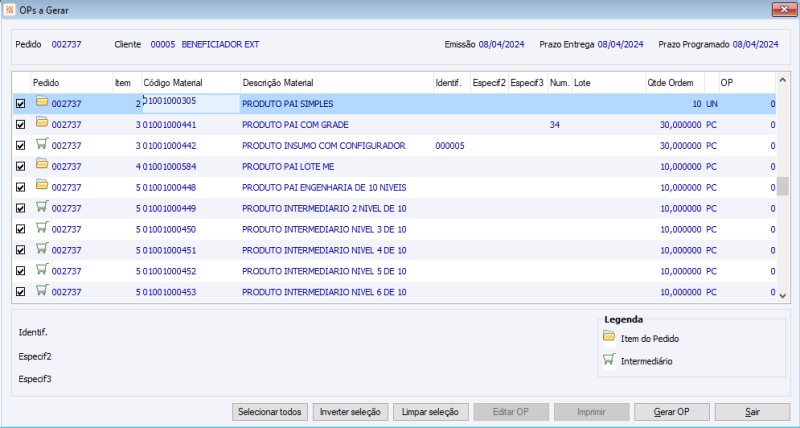The image size is (800, 428).
Task: Uncheck the PRODUTO PAI SIMPLES row checkbox
Action: (x=20, y=104)
